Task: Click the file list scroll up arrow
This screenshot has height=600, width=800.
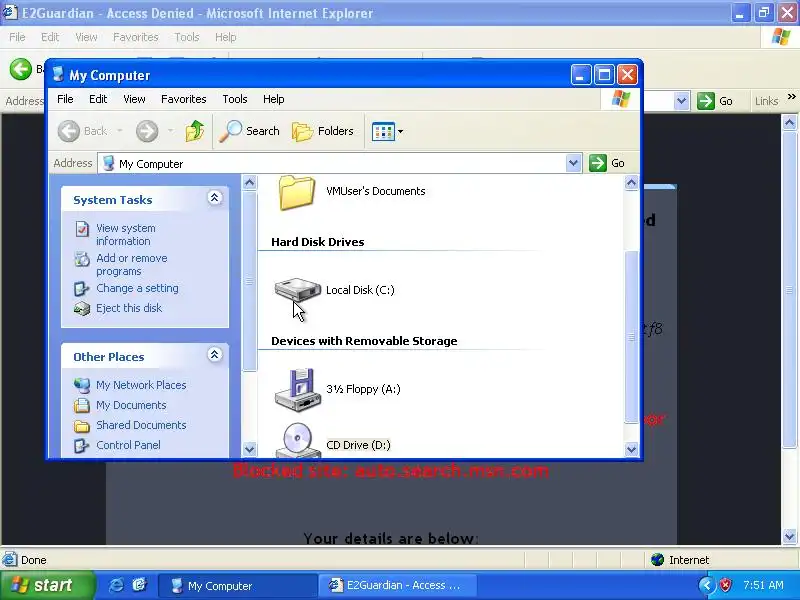Action: 631,183
